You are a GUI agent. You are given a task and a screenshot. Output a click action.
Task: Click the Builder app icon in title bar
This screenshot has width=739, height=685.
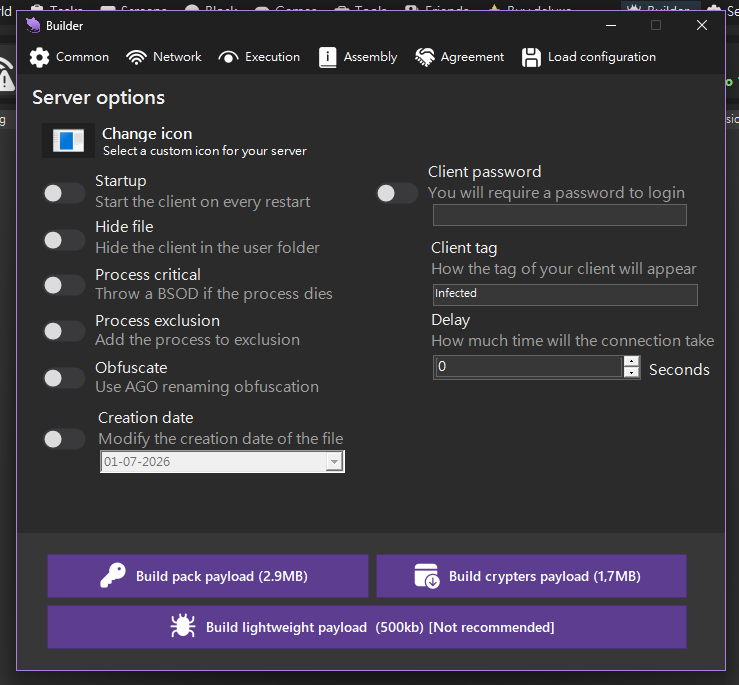click(x=33, y=25)
